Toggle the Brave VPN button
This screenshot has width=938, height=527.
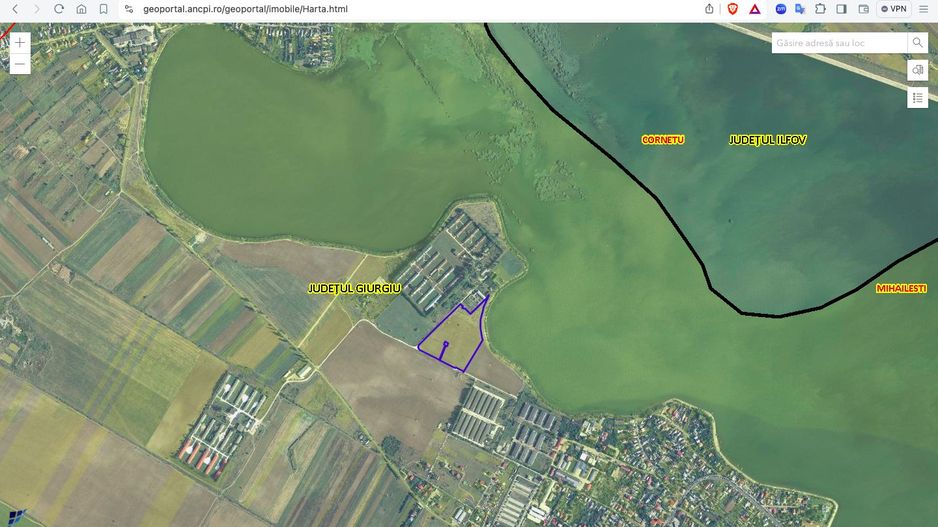click(893, 9)
